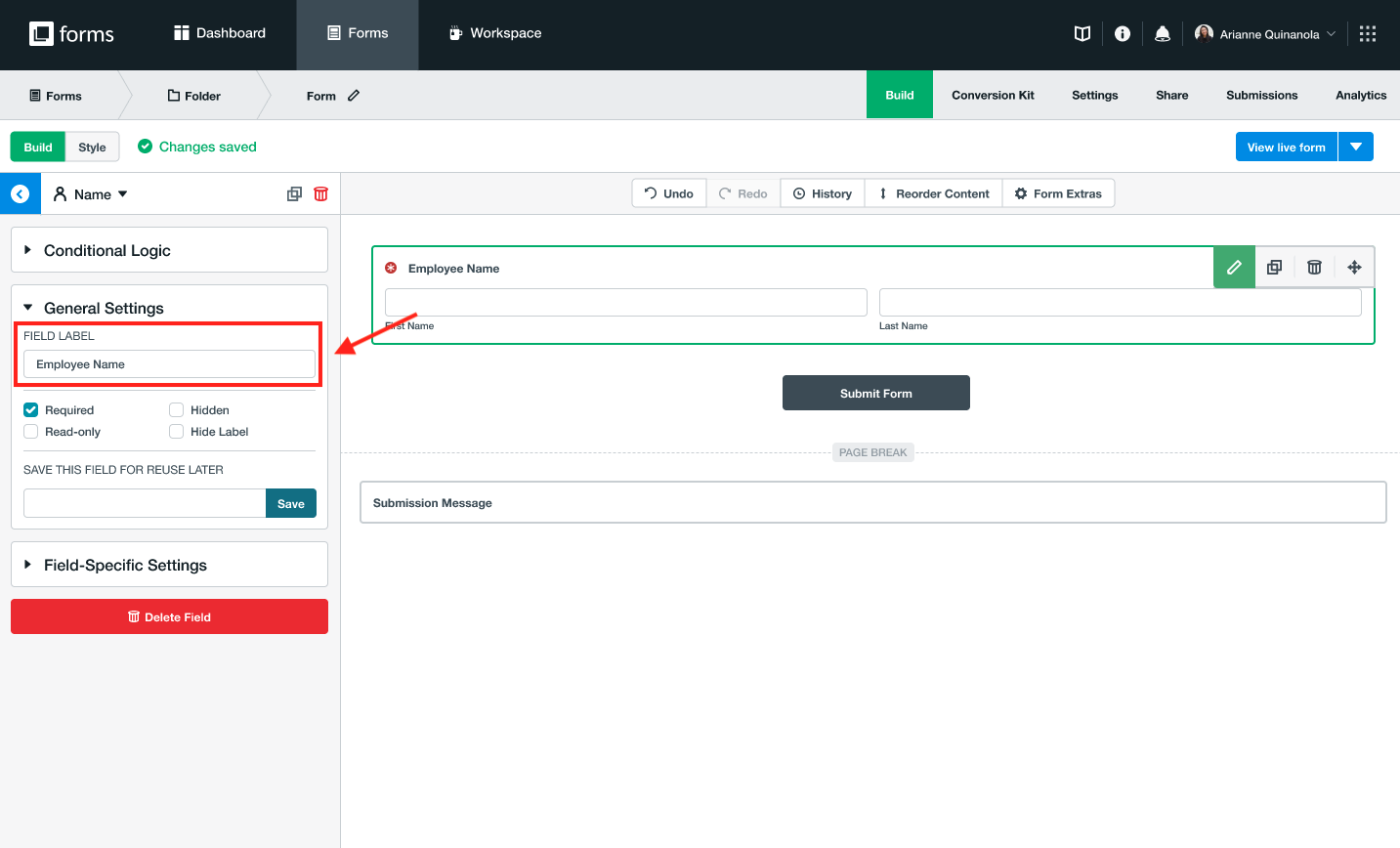Open the Style tab
Viewport: 1400px width, 848px height.
click(x=92, y=148)
